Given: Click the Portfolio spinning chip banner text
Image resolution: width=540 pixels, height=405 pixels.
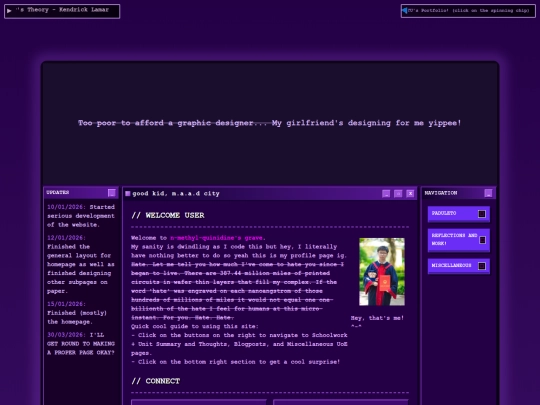Looking at the screenshot, I should click(x=468, y=11).
